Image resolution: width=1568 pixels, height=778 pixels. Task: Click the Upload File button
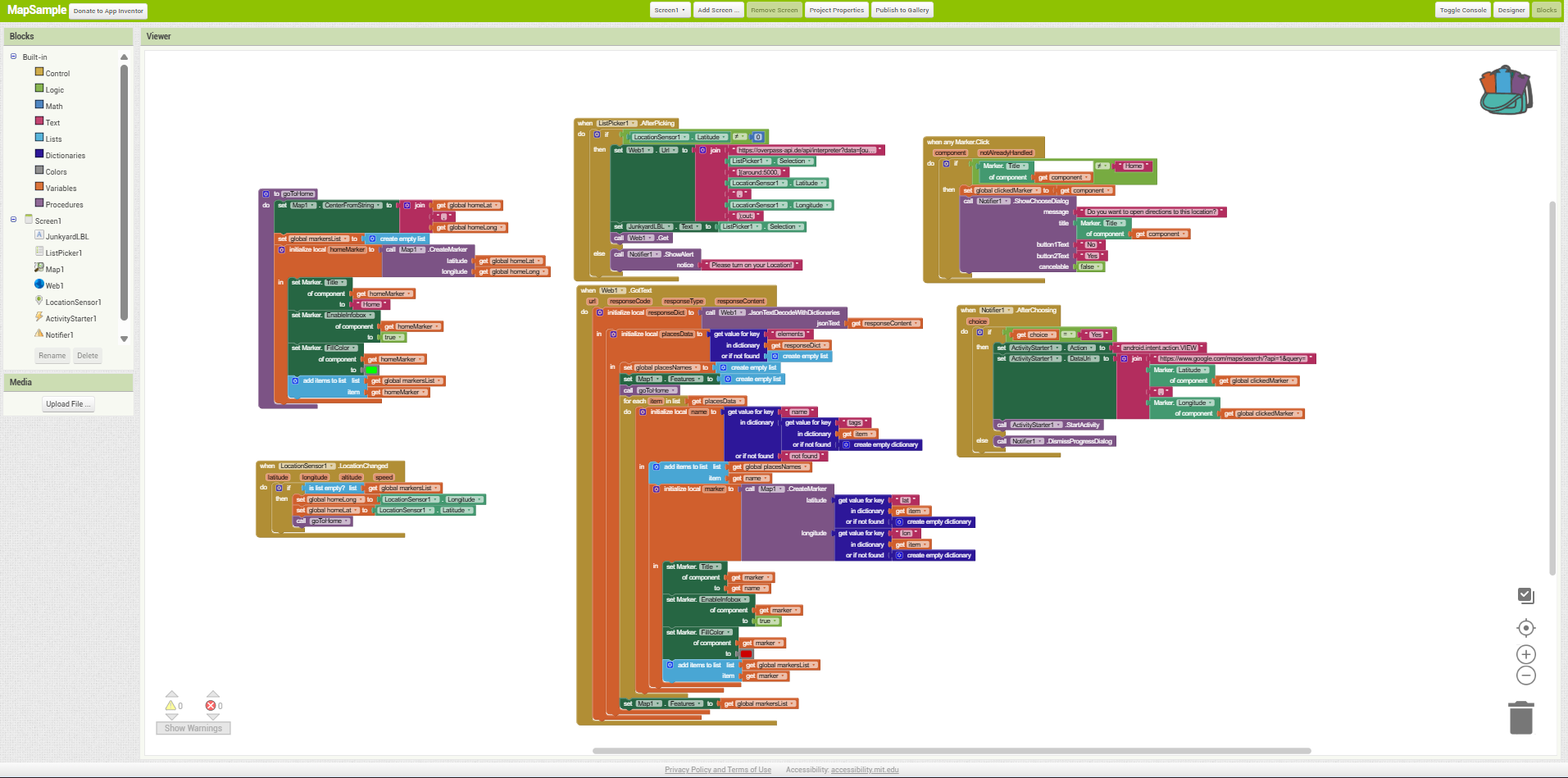[x=69, y=404]
